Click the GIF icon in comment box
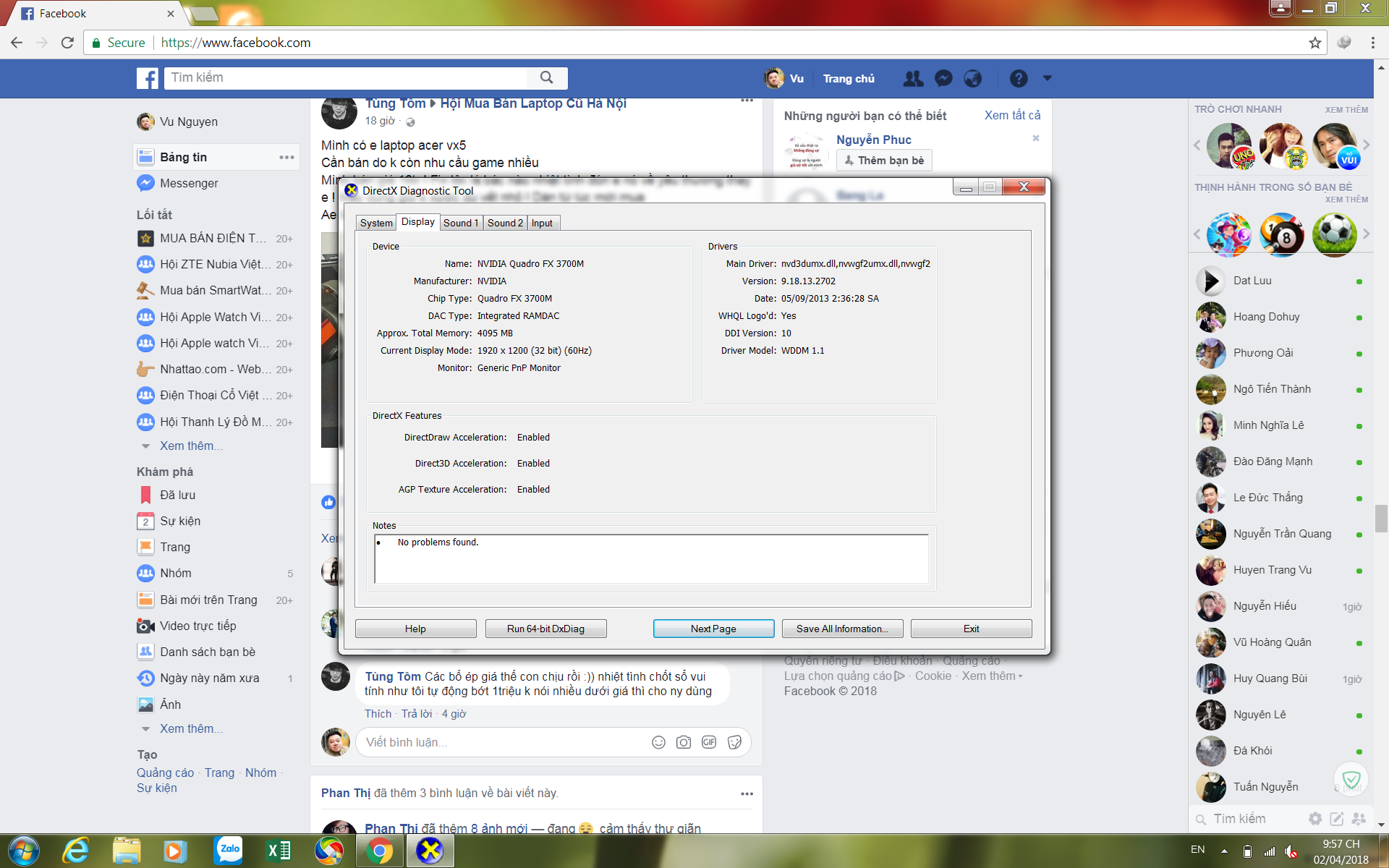 click(x=709, y=742)
